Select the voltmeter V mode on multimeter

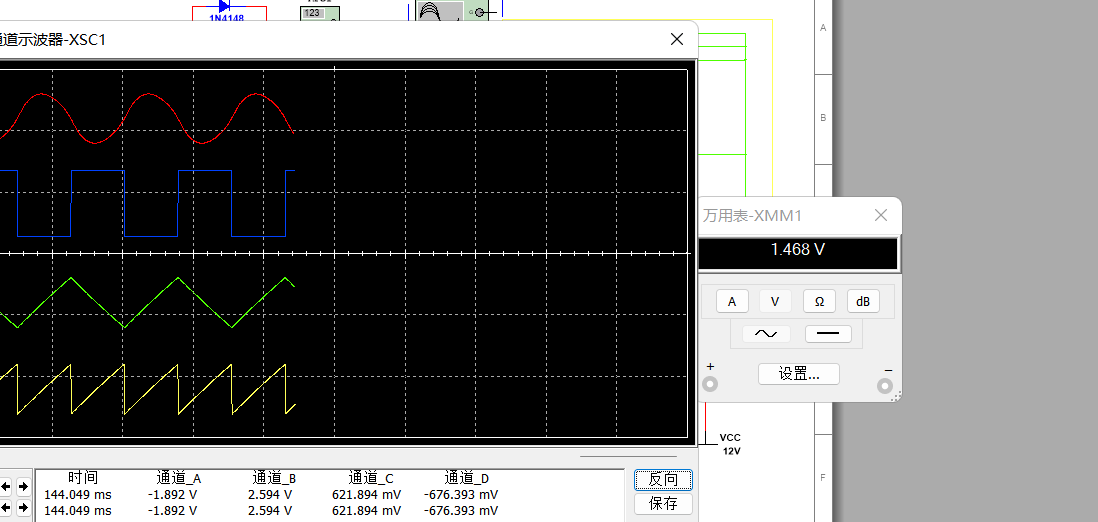click(x=775, y=301)
